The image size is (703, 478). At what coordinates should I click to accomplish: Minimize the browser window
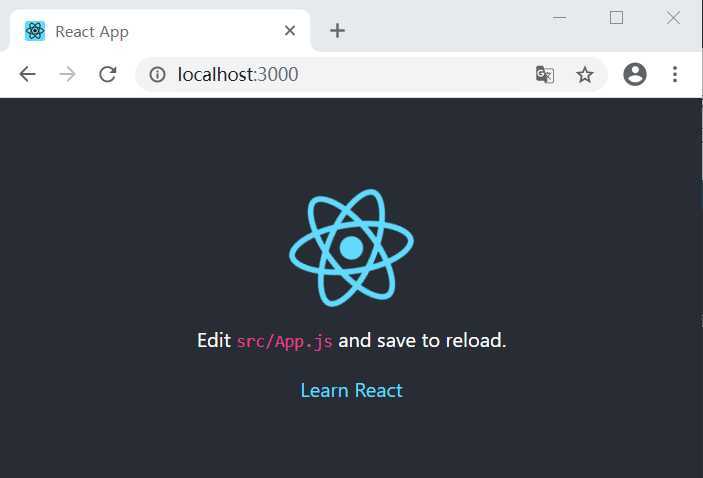click(x=559, y=18)
